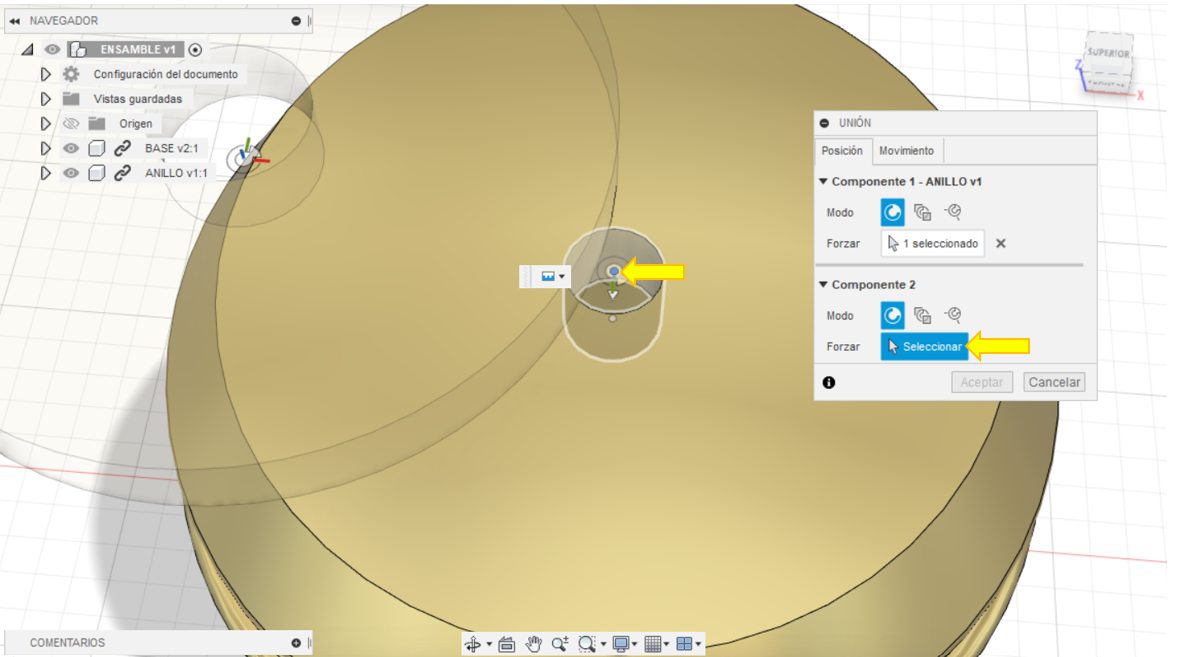The height and width of the screenshot is (657, 1187).
Task: Select the ANILLO v1:1 tree label
Action: (176, 173)
